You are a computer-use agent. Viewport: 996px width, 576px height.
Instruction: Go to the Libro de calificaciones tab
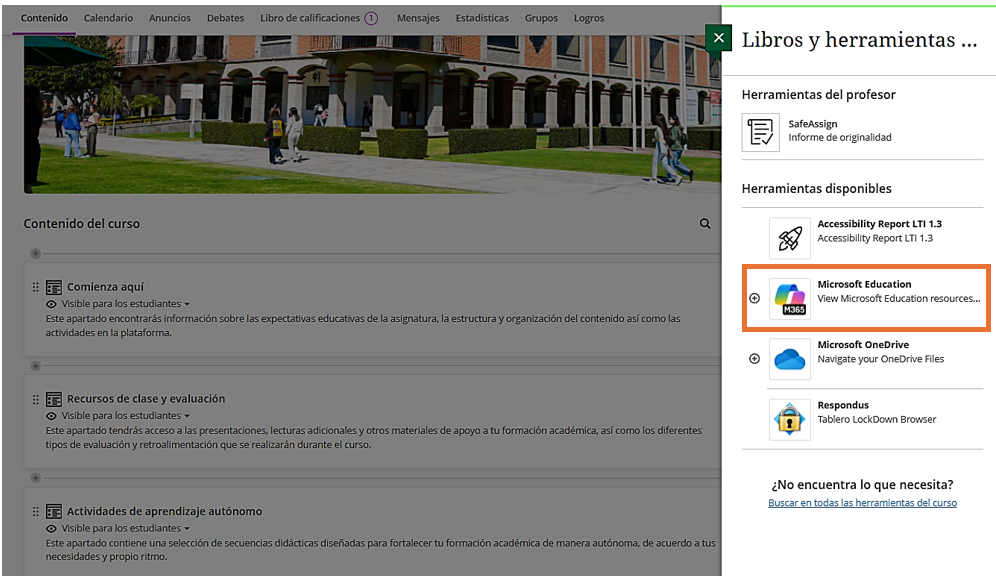pos(310,18)
